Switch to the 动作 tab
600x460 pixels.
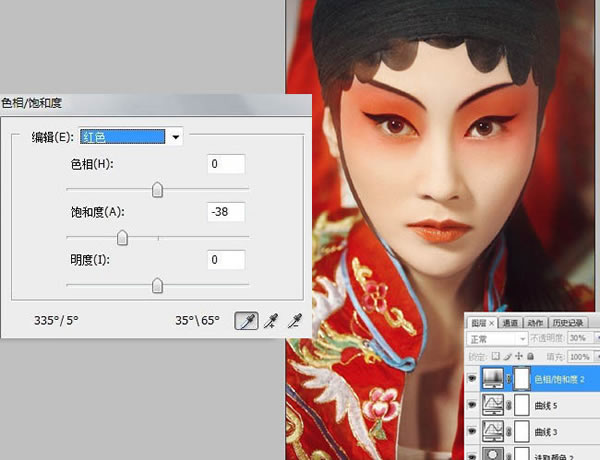(535, 323)
